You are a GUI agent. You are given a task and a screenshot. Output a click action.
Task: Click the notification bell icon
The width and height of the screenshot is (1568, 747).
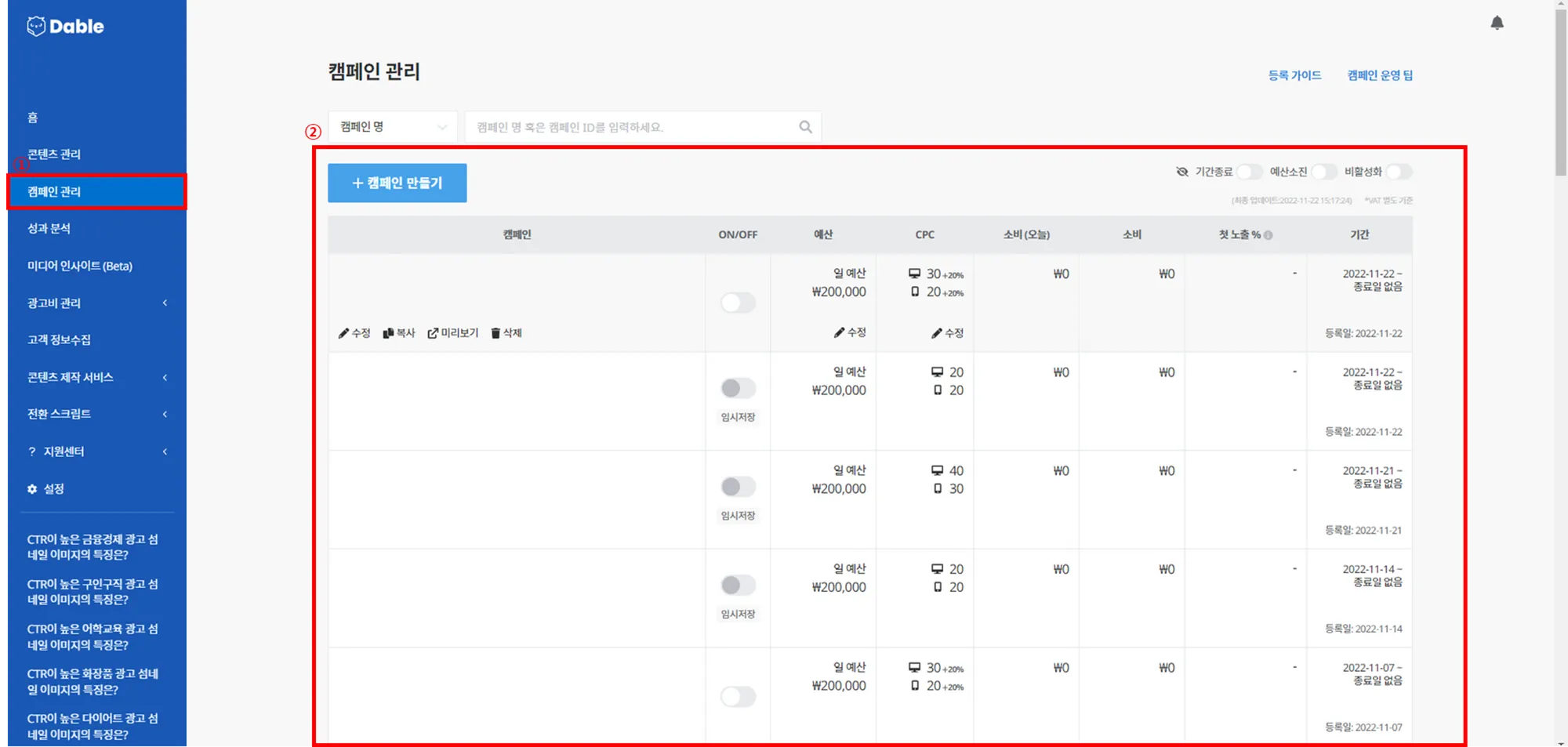pos(1497,23)
